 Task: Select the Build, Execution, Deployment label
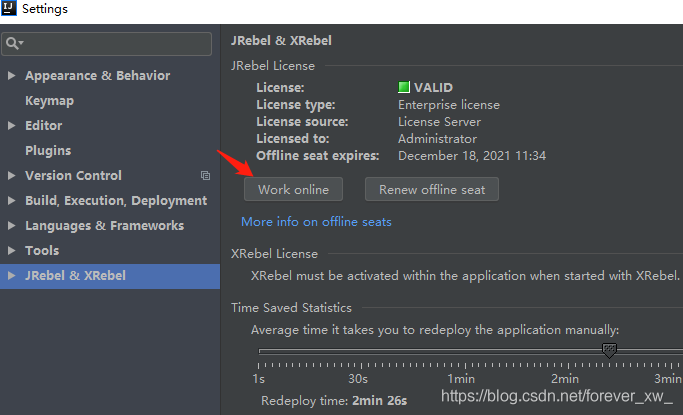tap(116, 201)
